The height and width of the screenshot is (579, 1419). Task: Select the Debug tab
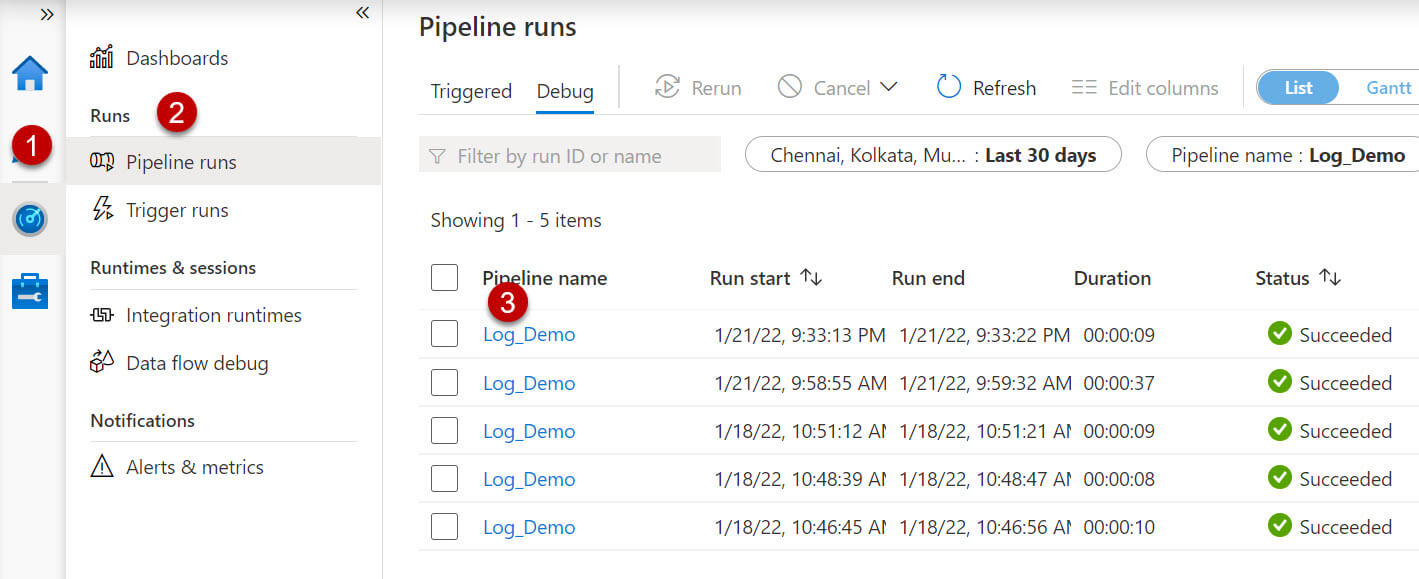(565, 91)
